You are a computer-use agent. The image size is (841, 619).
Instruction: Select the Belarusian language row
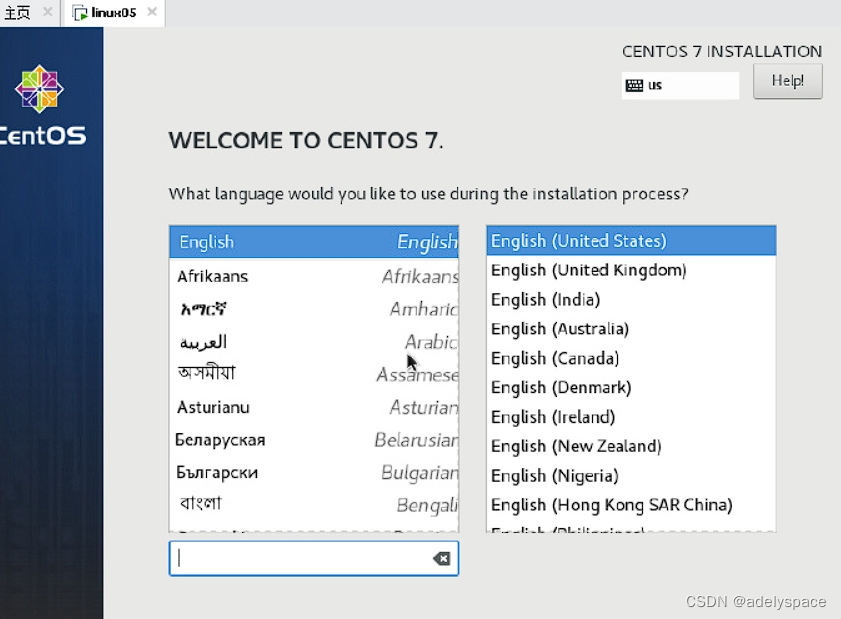pos(314,440)
